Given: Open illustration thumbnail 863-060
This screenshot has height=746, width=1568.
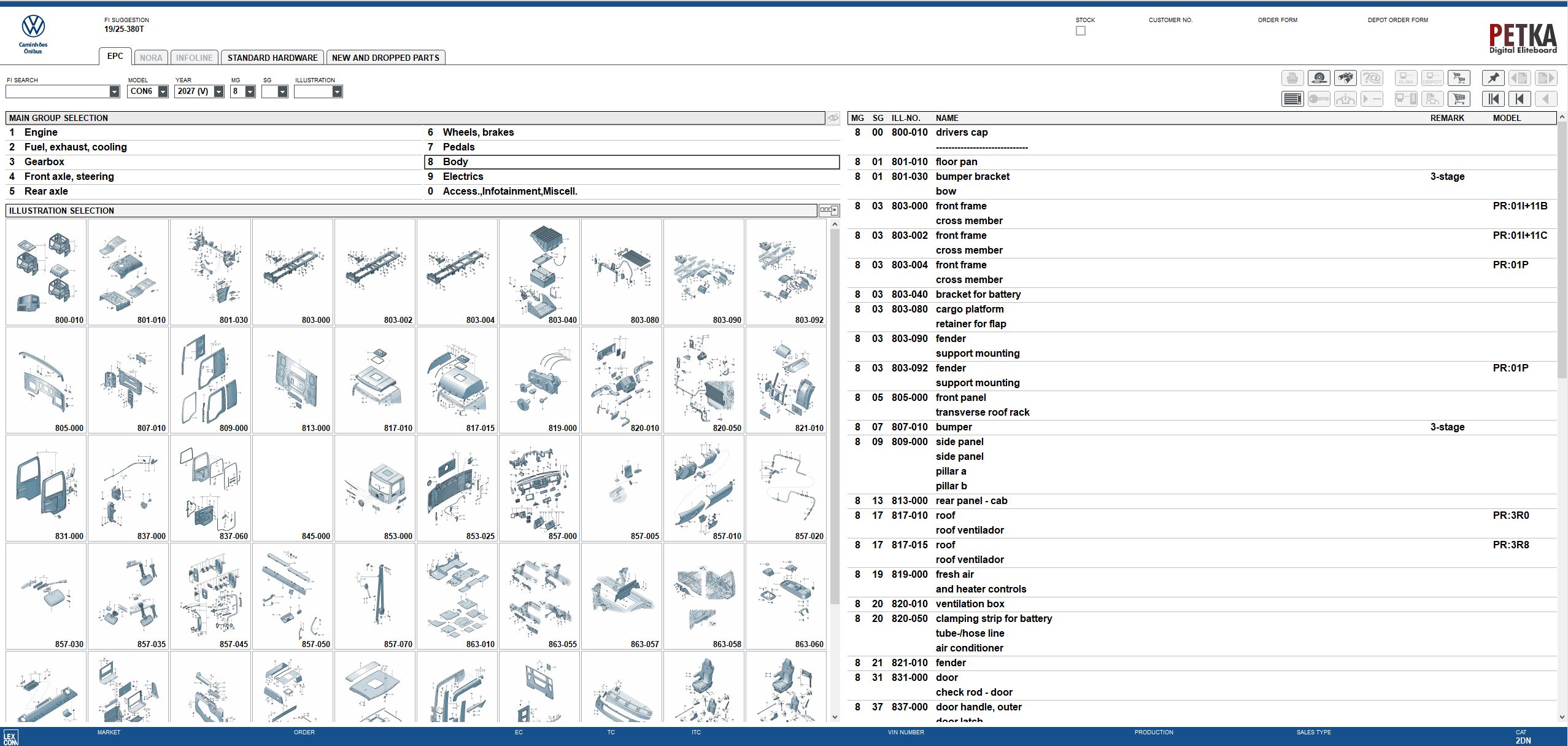Looking at the screenshot, I should [786, 596].
